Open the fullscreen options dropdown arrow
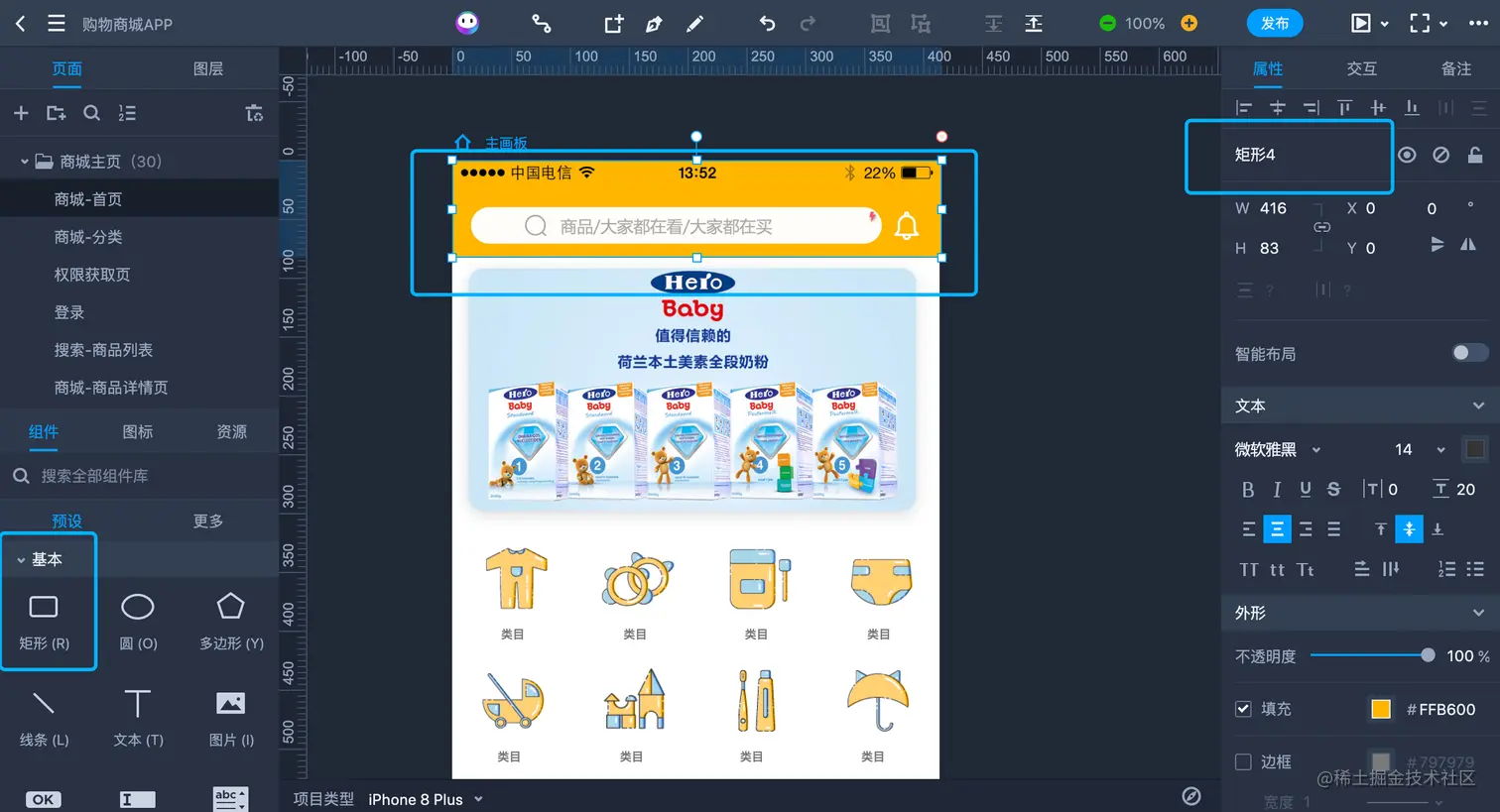 1443,24
